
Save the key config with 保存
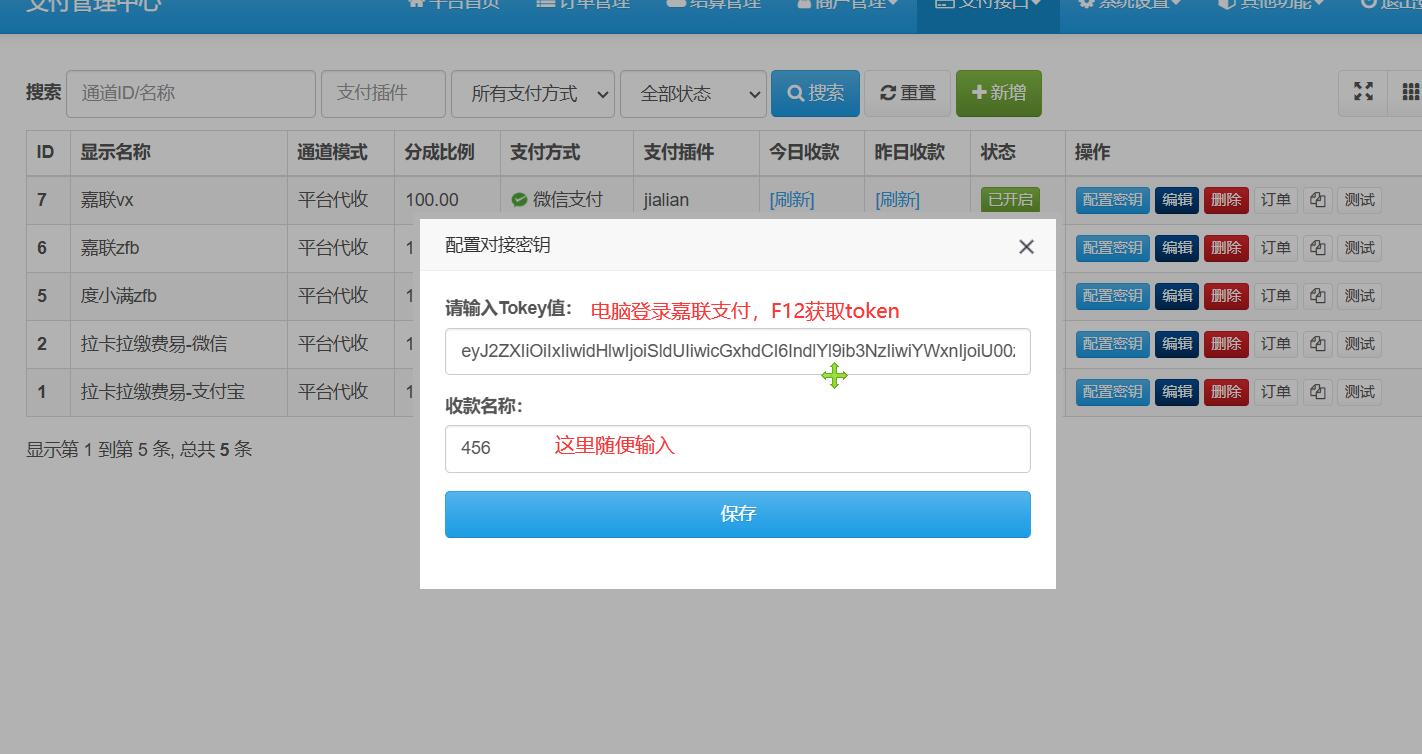pos(738,514)
